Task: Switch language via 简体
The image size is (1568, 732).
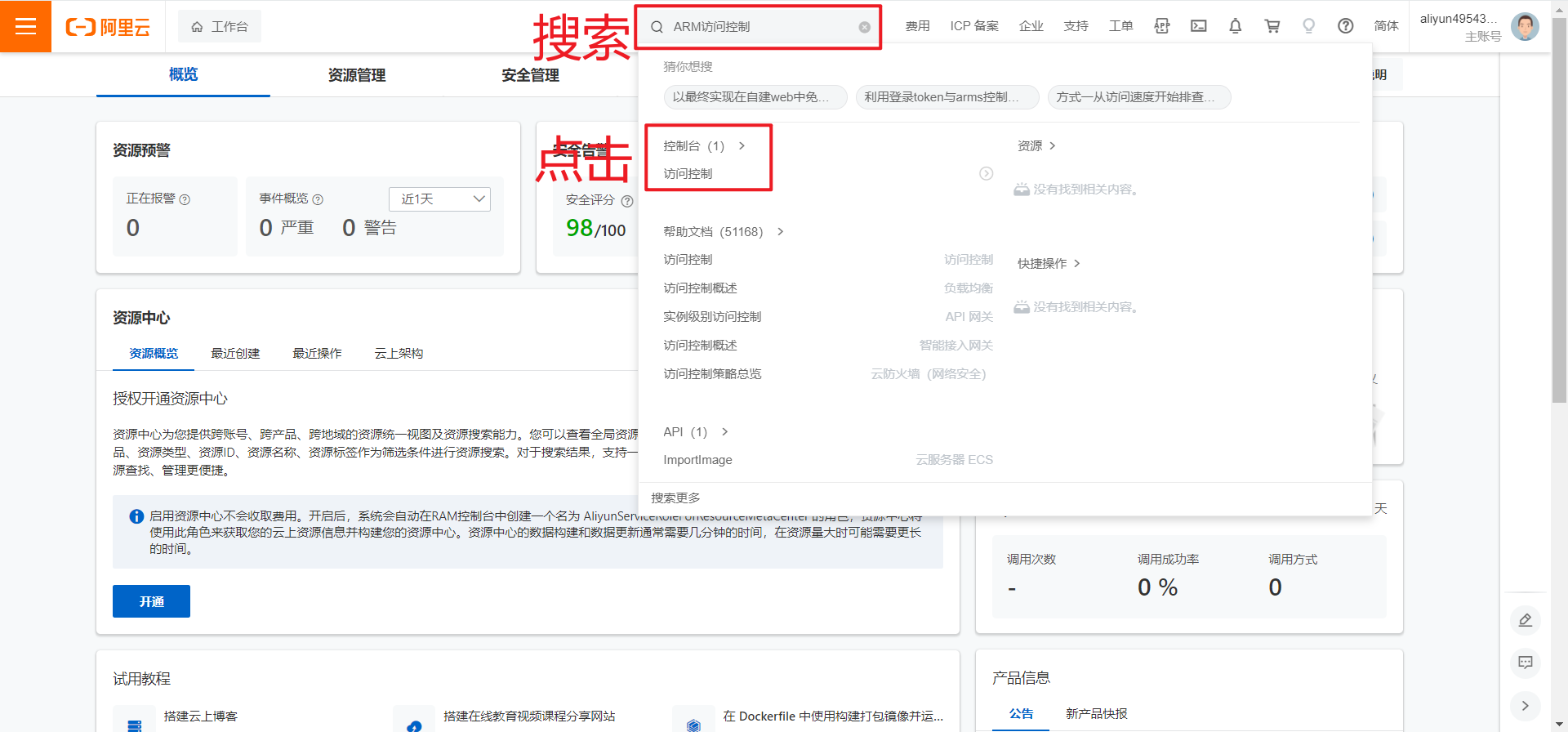Action: (x=1387, y=26)
